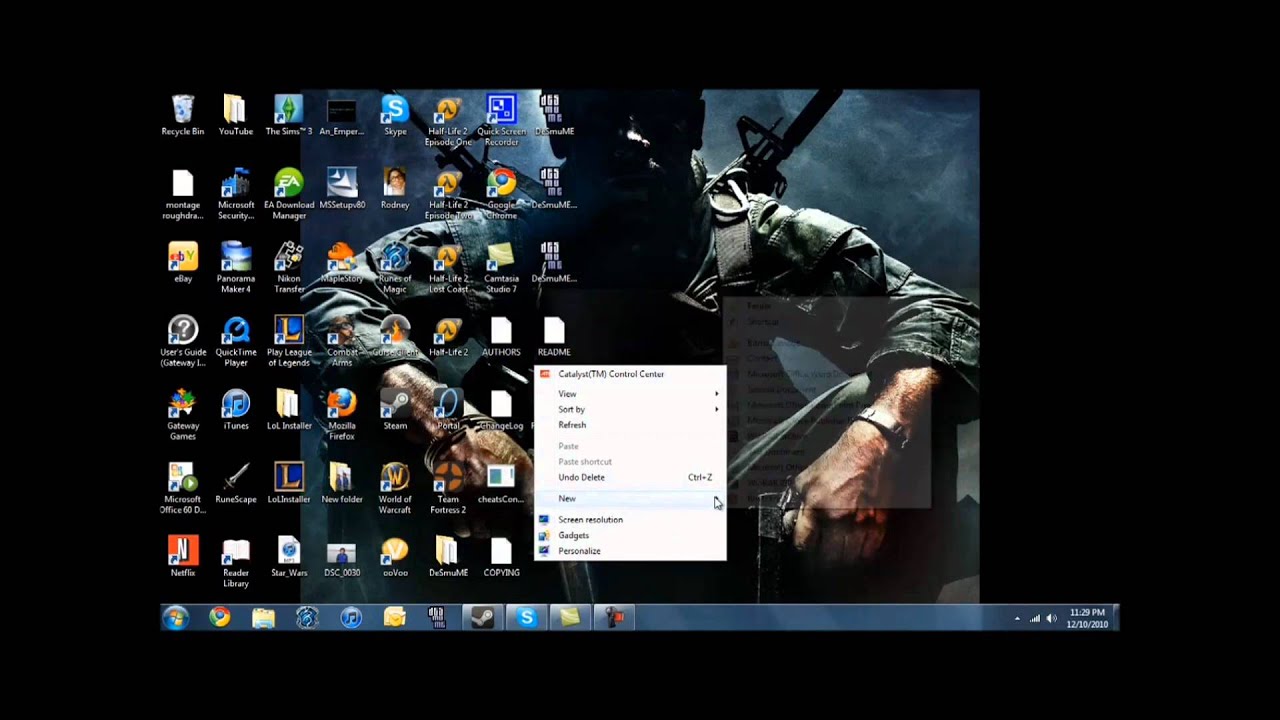Open the clock showing 11:29 PM
The image size is (1280, 720).
pos(1086,618)
